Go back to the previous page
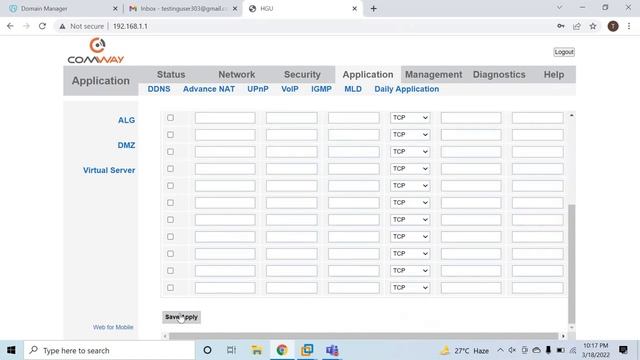 pyautogui.click(x=10, y=26)
